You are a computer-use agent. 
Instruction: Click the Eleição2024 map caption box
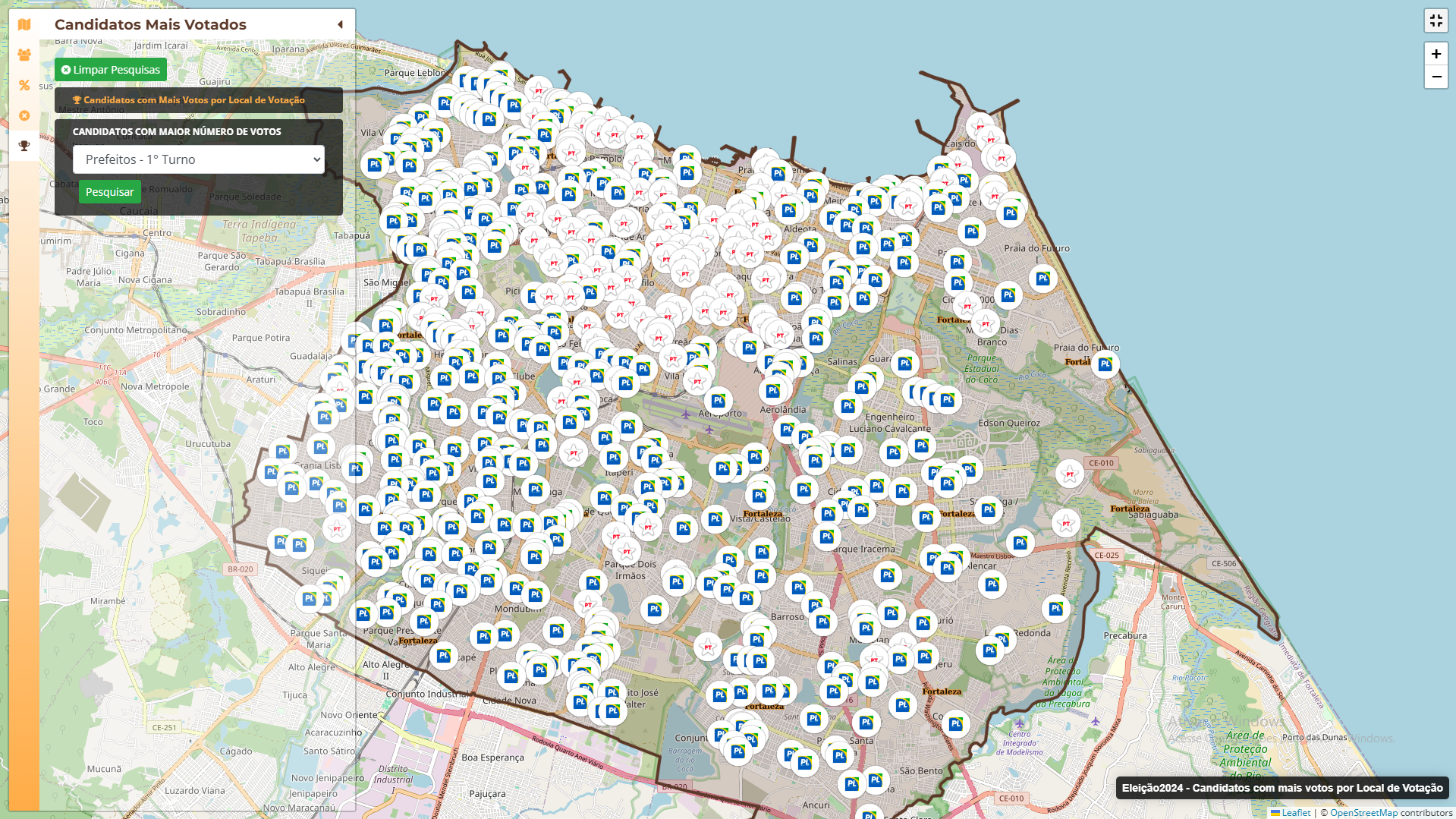1281,788
